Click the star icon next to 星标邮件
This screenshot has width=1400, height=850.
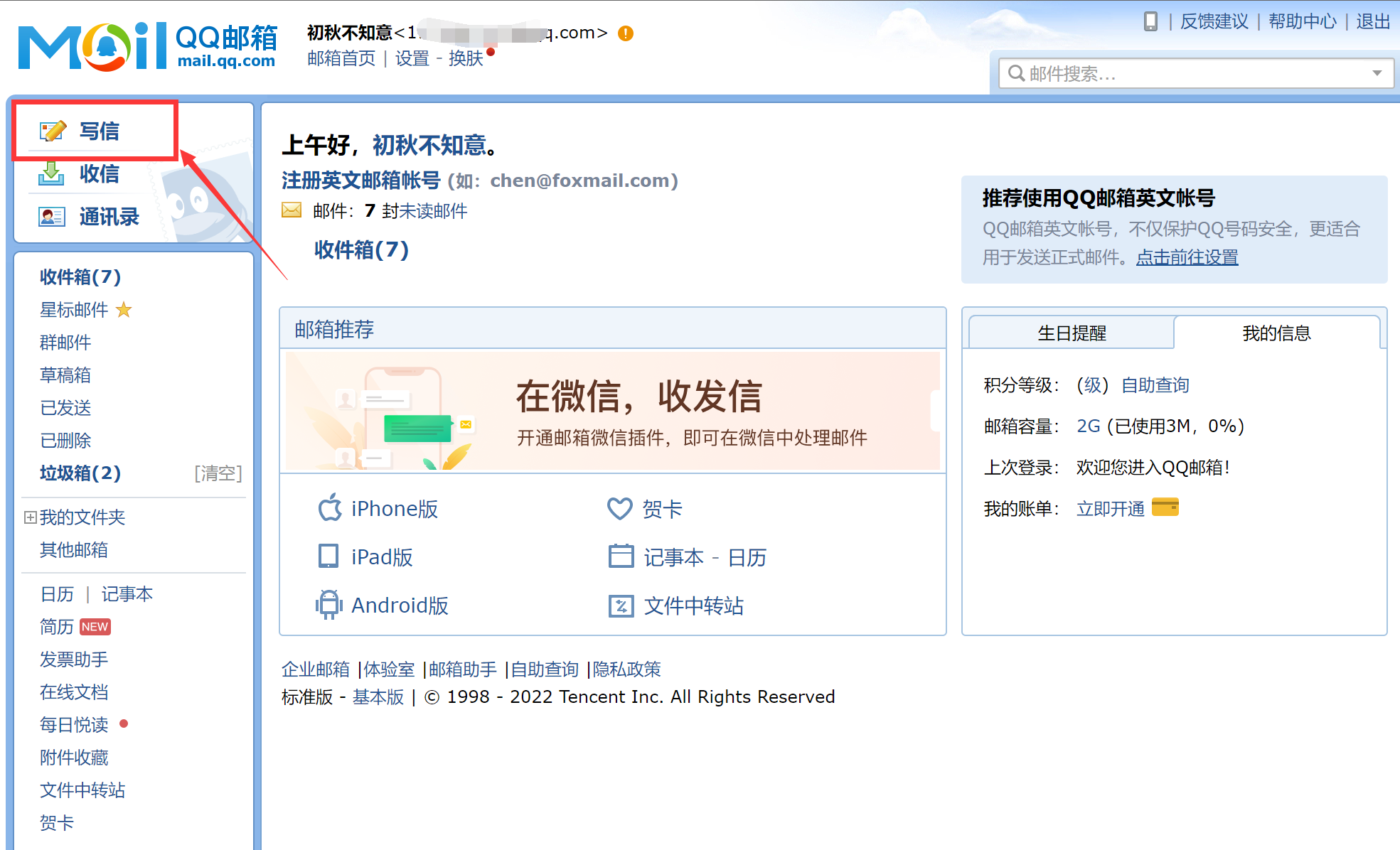click(x=124, y=310)
